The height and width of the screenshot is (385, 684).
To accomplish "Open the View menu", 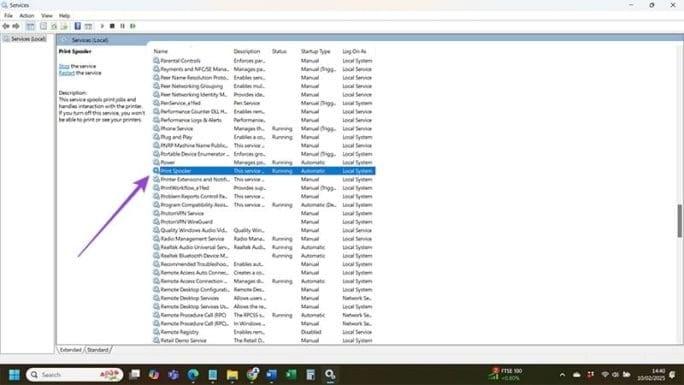I will pos(47,16).
